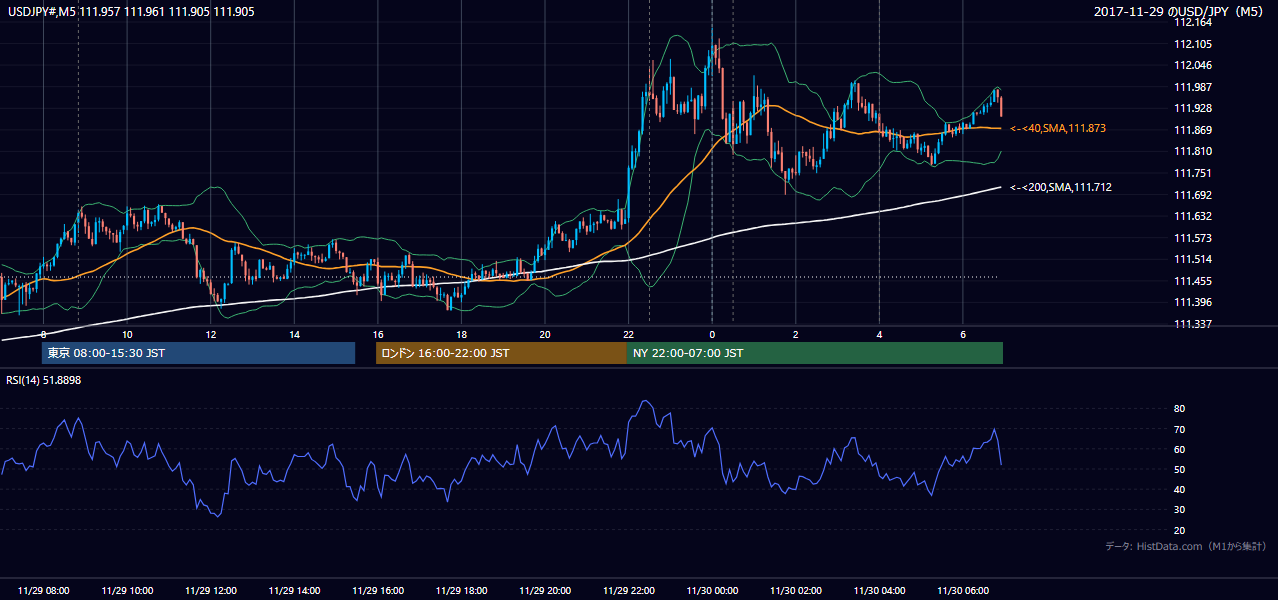
Task: Click price axis label 111.928
Action: 1192,108
